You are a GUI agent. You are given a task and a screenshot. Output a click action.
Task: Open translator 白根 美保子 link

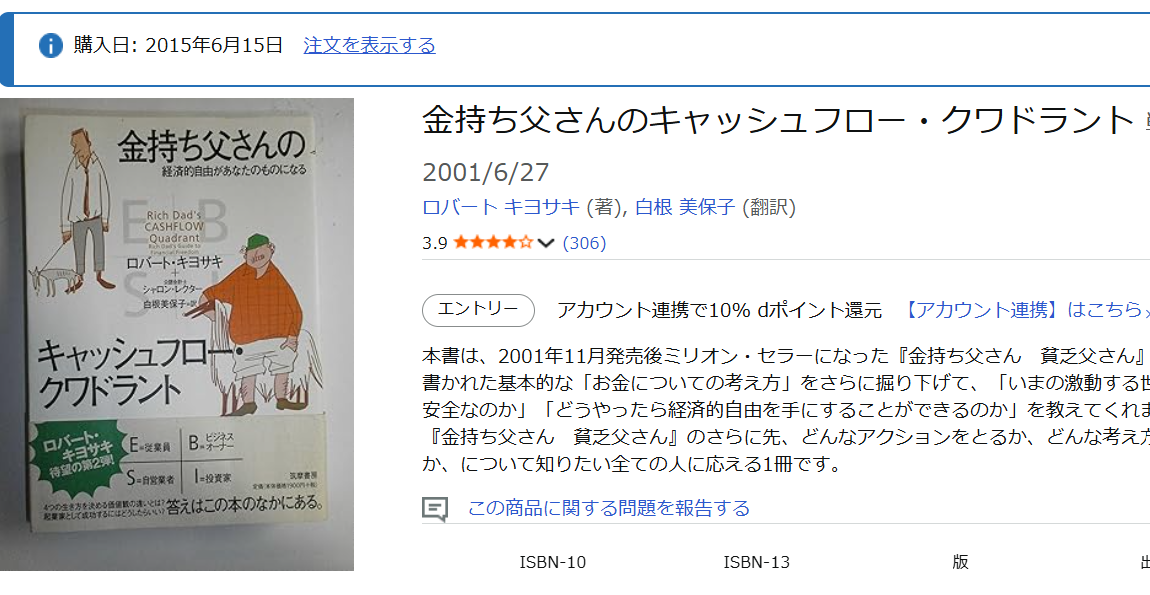(x=685, y=208)
